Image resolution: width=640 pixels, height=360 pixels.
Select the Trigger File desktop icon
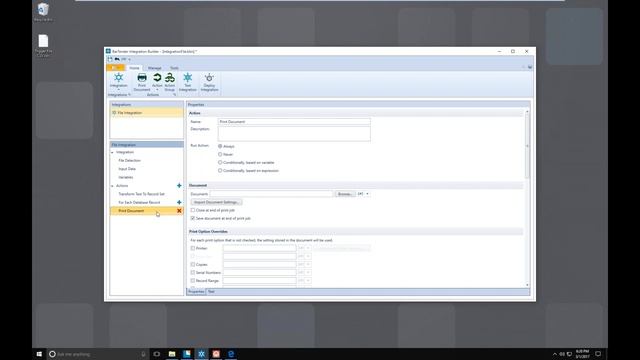pos(43,46)
